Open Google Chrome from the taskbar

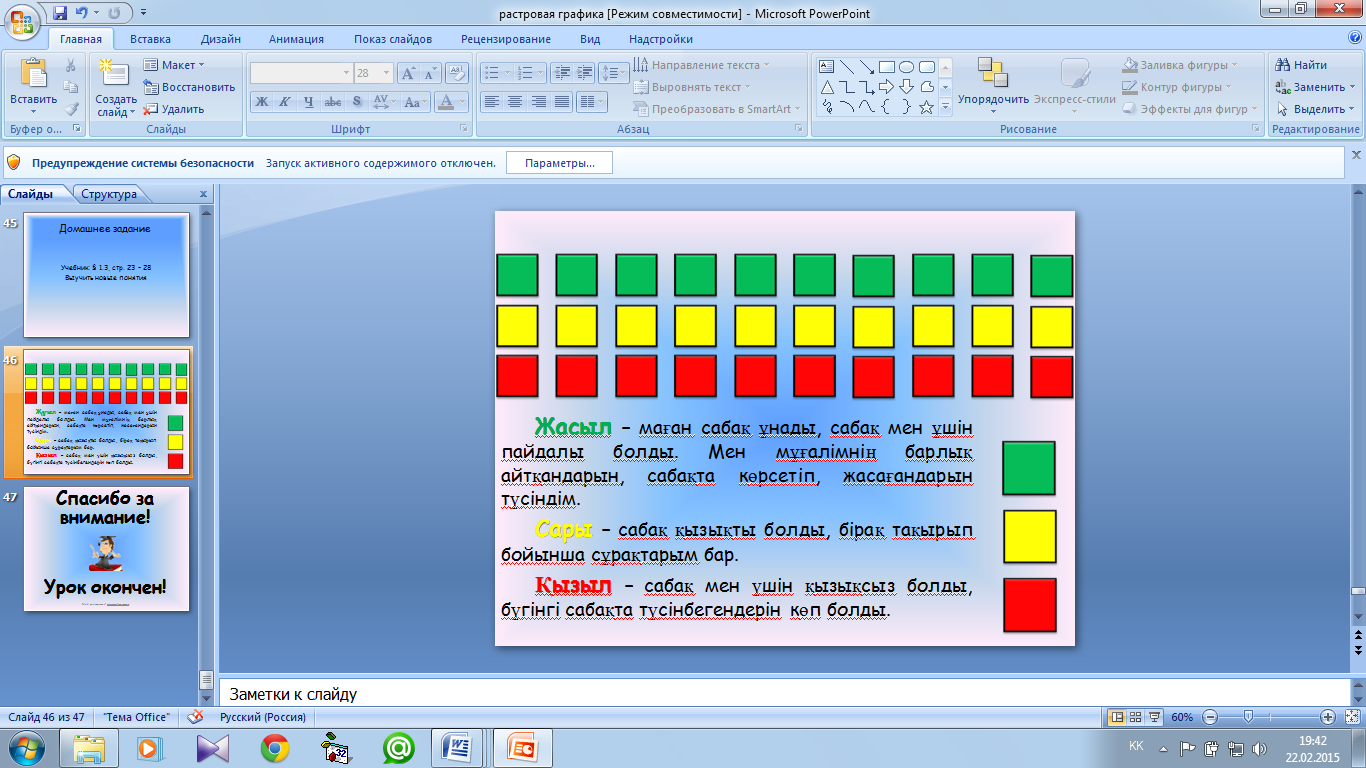(275, 748)
